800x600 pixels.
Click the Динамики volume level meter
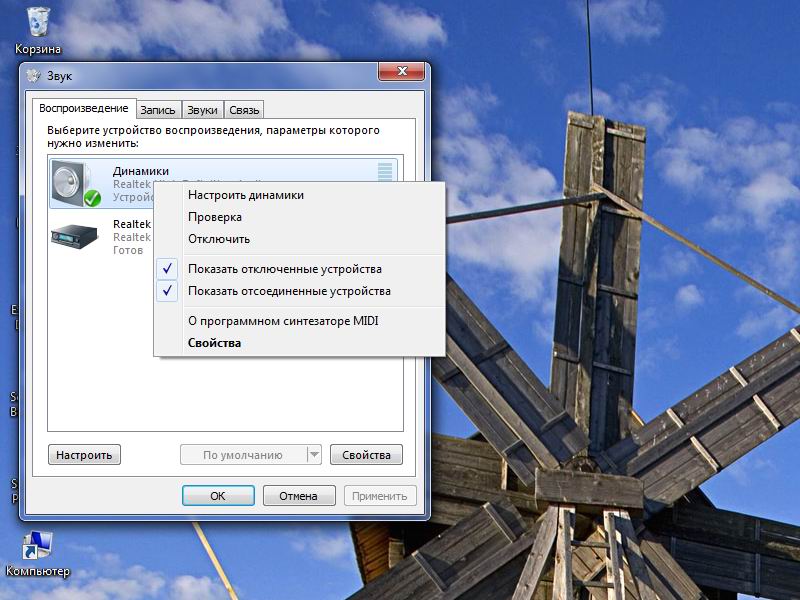point(385,171)
